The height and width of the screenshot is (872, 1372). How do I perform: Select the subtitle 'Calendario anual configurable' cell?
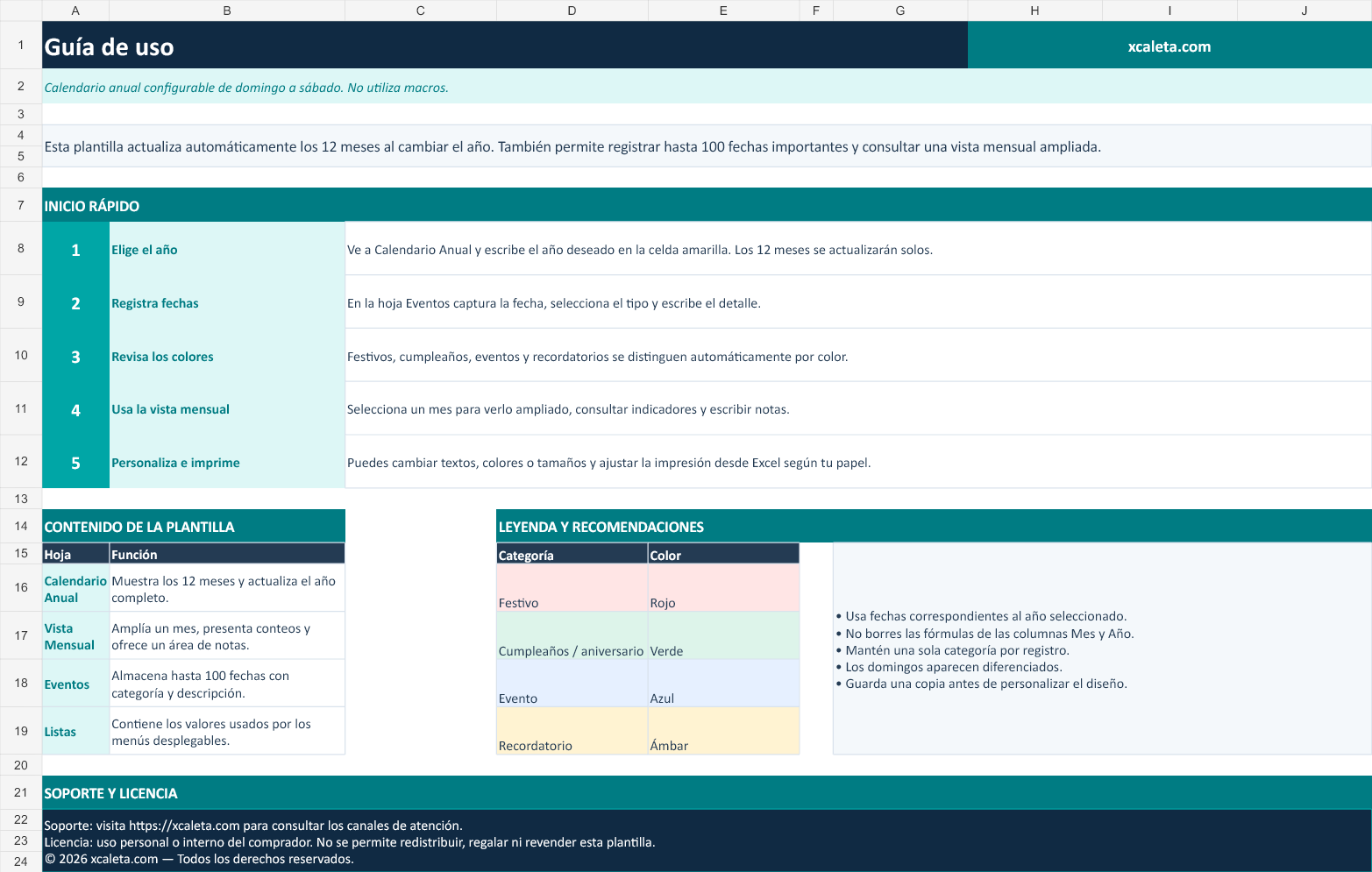(x=707, y=87)
